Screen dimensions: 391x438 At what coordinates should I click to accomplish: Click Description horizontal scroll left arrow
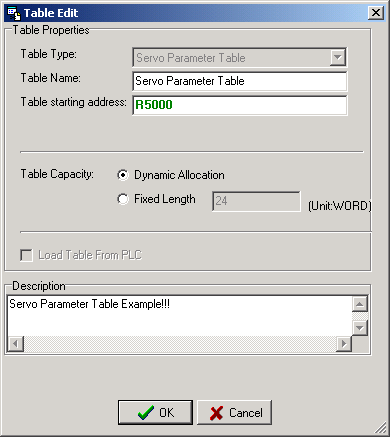[x=15, y=344]
